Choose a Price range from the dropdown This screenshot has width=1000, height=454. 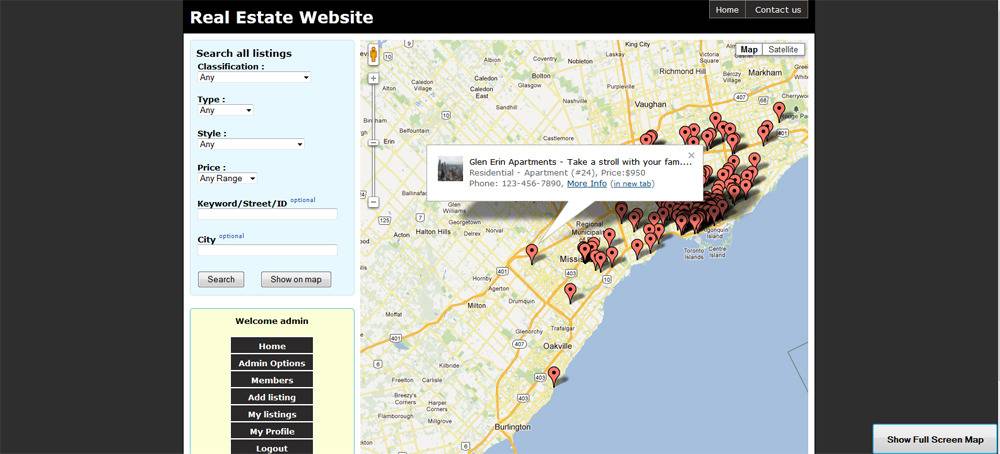click(x=228, y=179)
